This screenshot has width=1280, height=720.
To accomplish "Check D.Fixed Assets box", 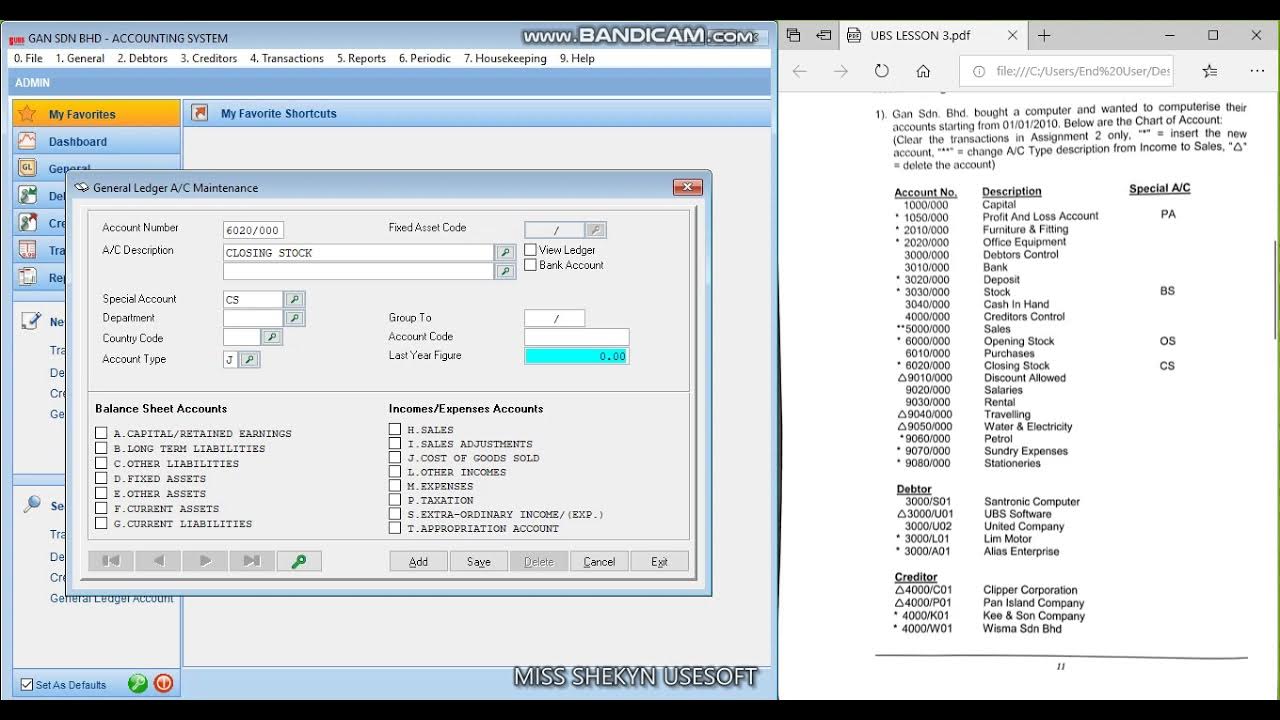I will (101, 478).
